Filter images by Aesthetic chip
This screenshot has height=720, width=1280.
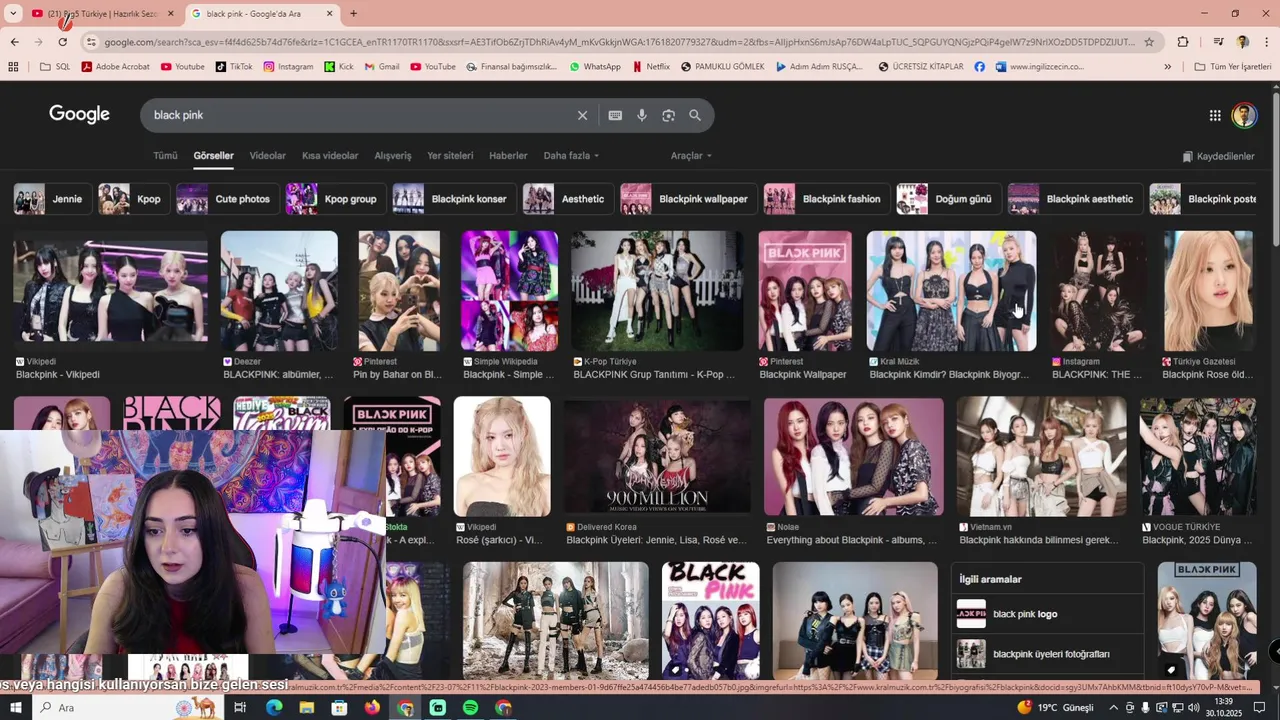coord(568,199)
